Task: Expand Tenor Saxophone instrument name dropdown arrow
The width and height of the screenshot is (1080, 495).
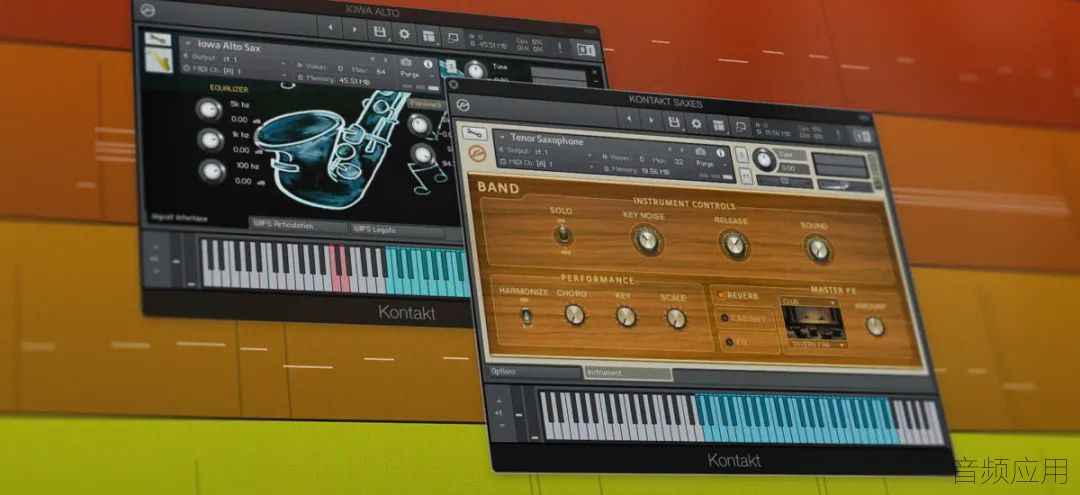Action: 502,137
